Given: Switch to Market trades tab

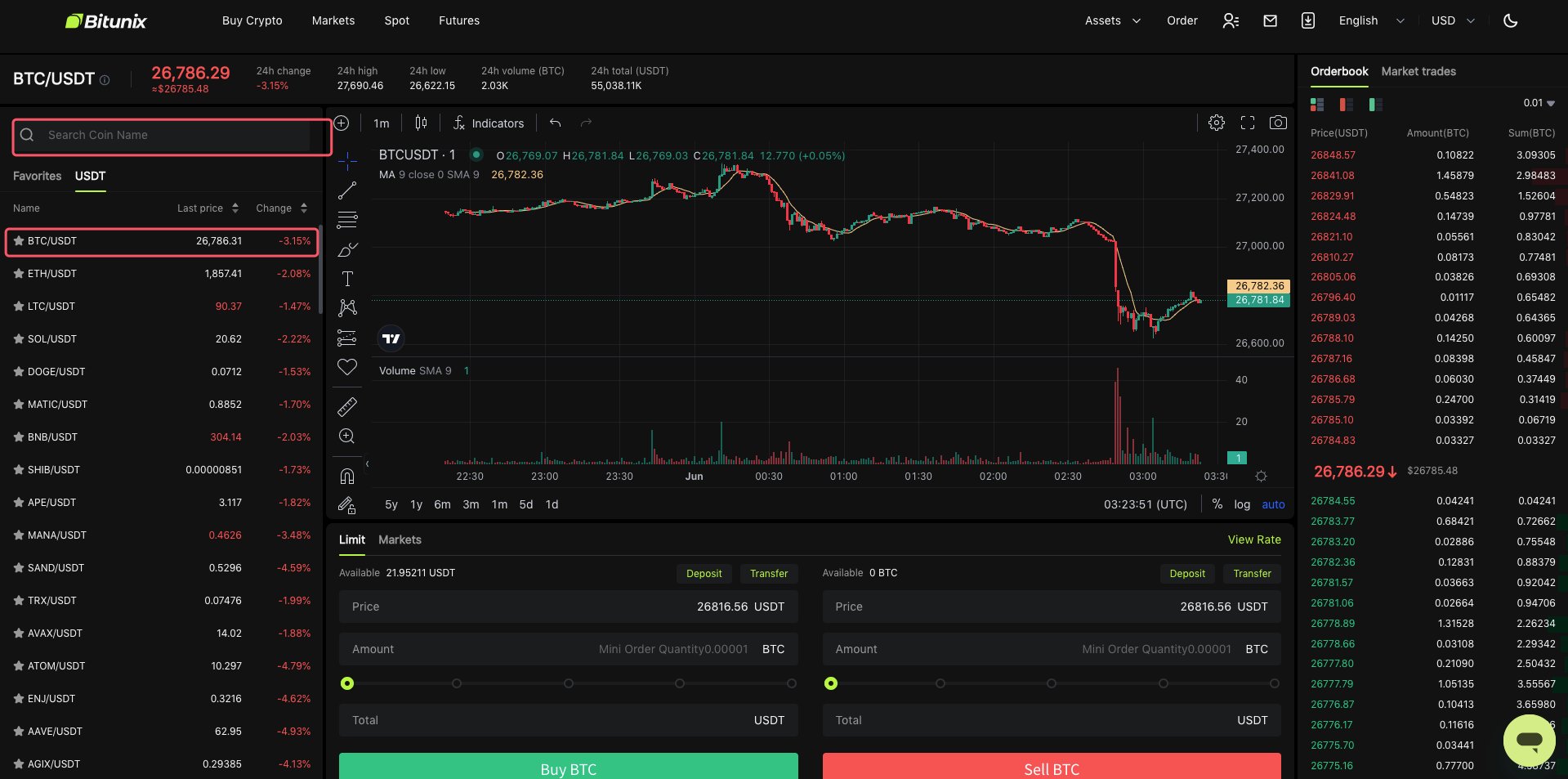Looking at the screenshot, I should (x=1418, y=71).
